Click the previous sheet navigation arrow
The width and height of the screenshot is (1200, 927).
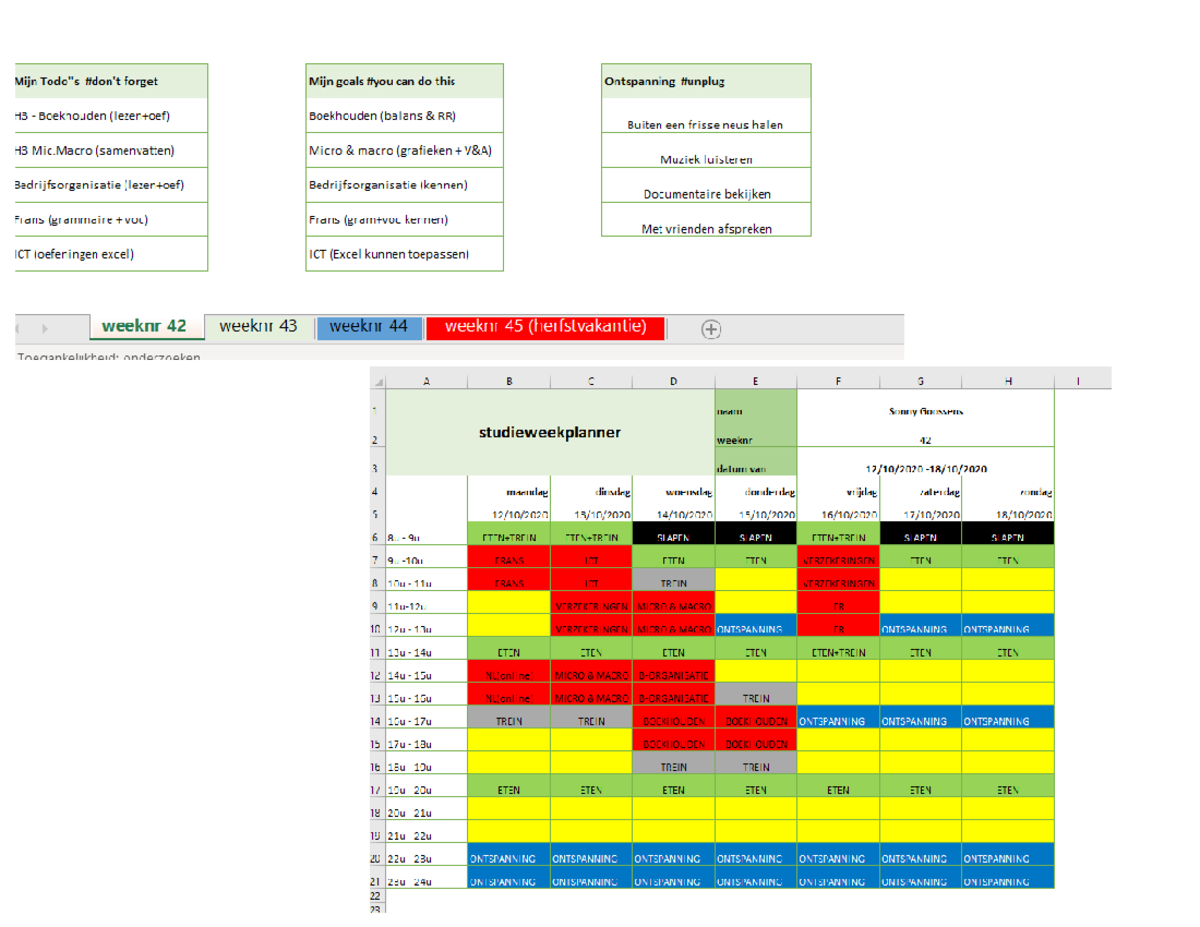click(18, 327)
